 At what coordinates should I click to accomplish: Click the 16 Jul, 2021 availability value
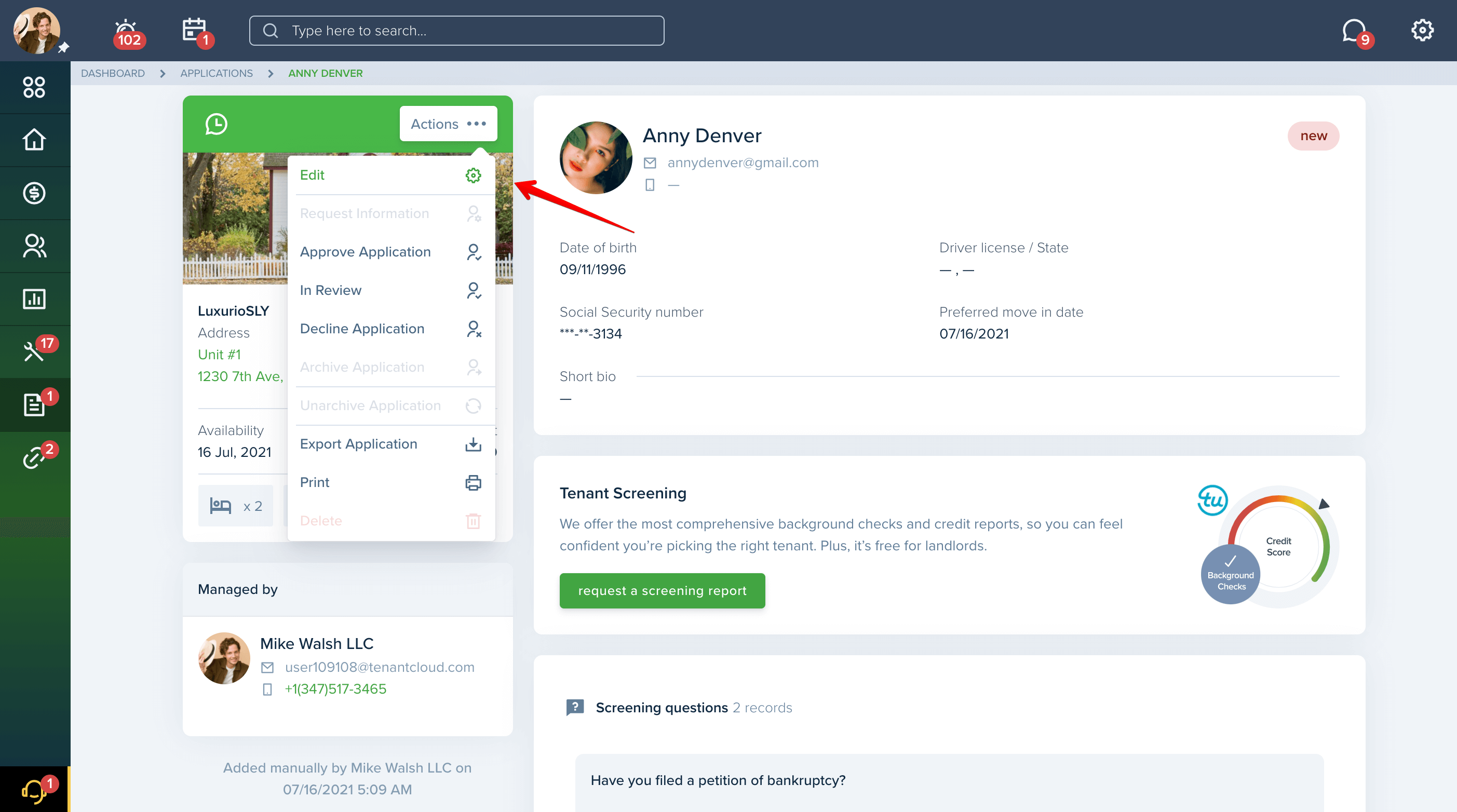click(234, 452)
